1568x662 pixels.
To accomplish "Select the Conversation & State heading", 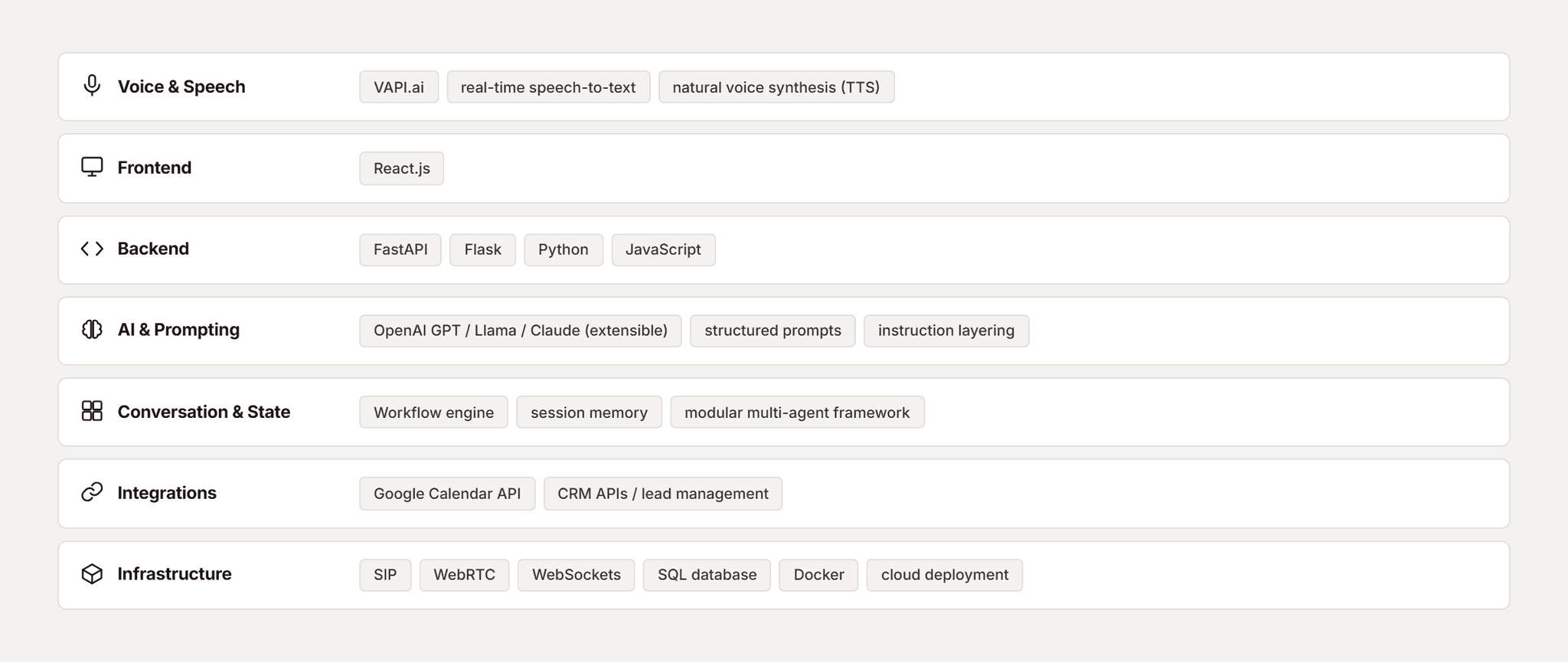I will click(204, 412).
